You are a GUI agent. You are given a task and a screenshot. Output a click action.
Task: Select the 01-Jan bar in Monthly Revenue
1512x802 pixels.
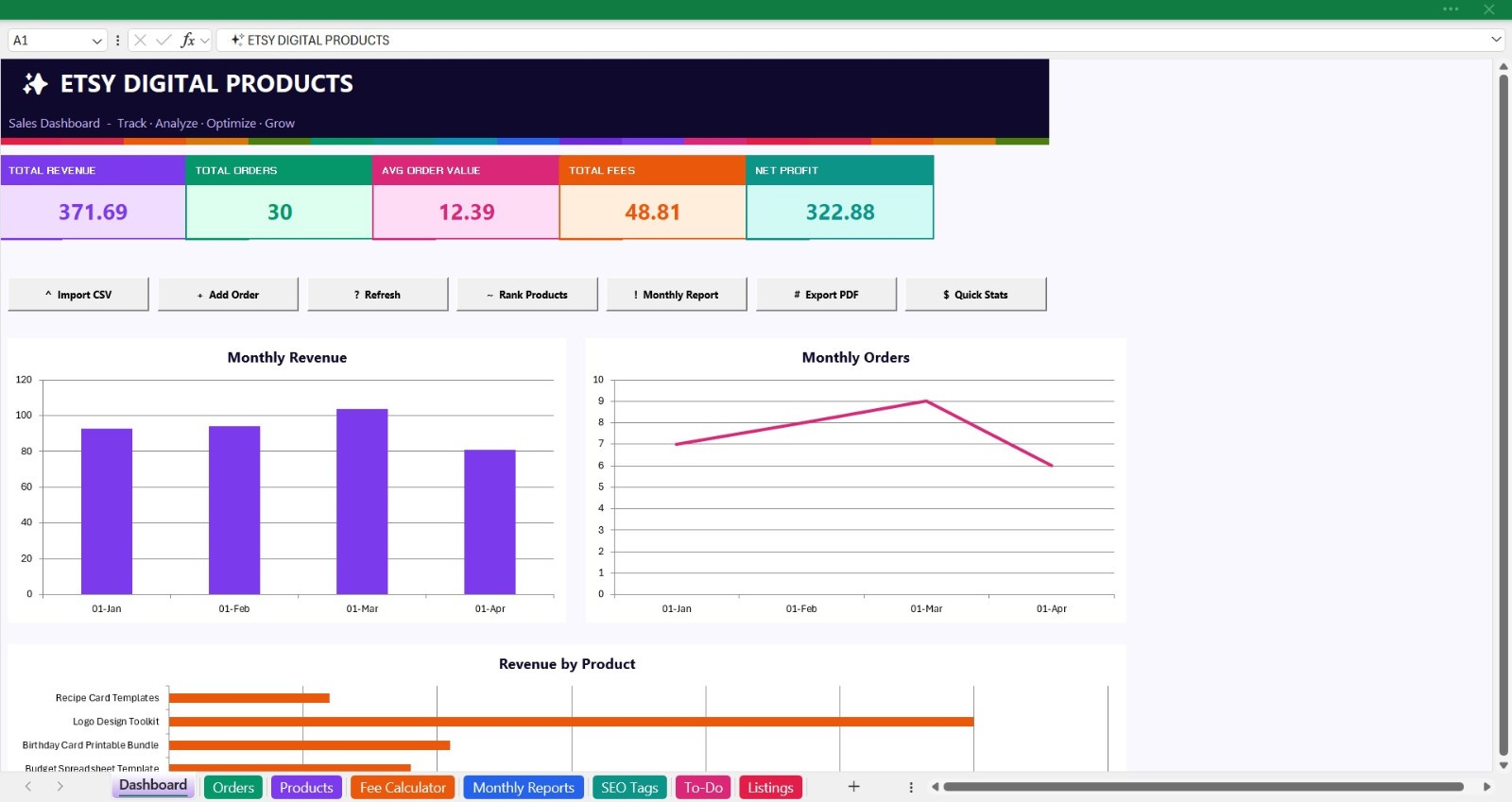click(x=107, y=511)
